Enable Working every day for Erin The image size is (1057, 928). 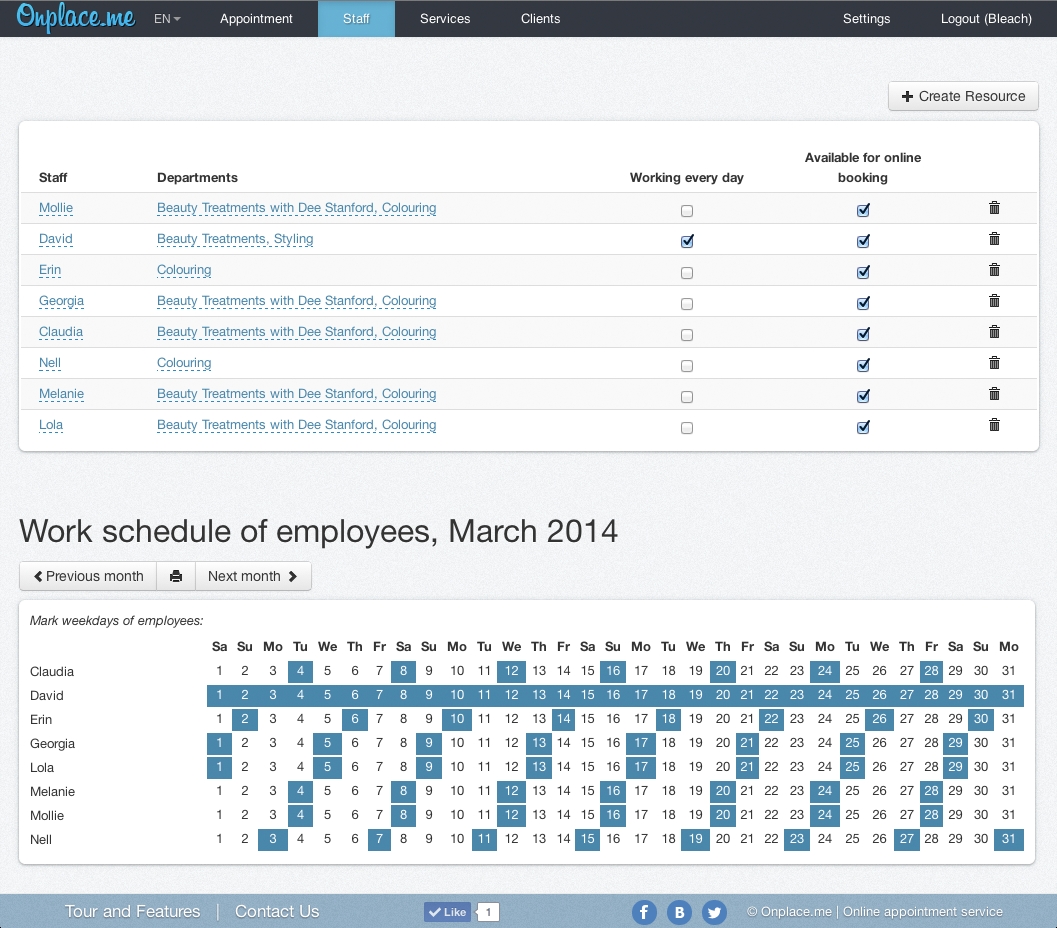(687, 273)
